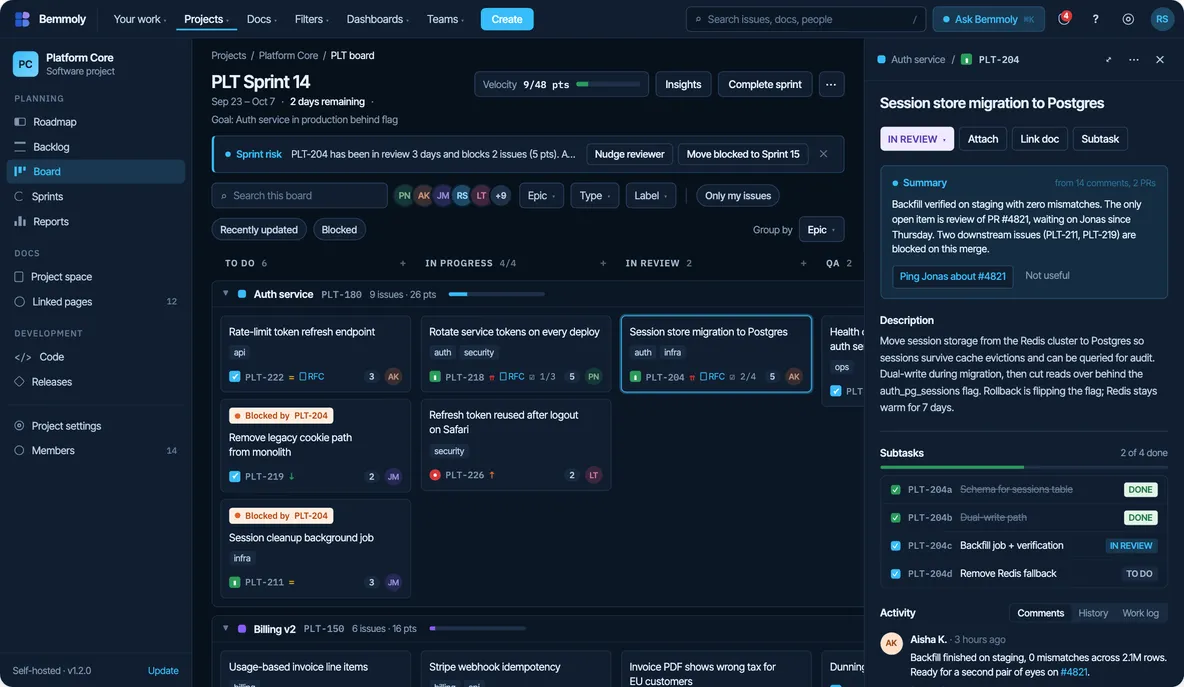Switch to the History activity tab
The image size is (1184, 687).
coord(1093,613)
